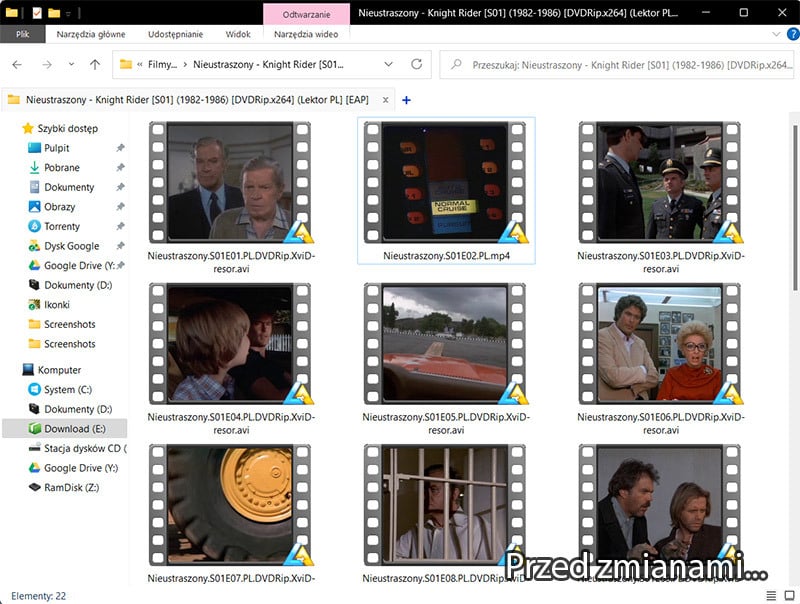Image resolution: width=800 pixels, height=604 pixels.
Task: Select the S01E08 video thumbnail
Action: 445,505
